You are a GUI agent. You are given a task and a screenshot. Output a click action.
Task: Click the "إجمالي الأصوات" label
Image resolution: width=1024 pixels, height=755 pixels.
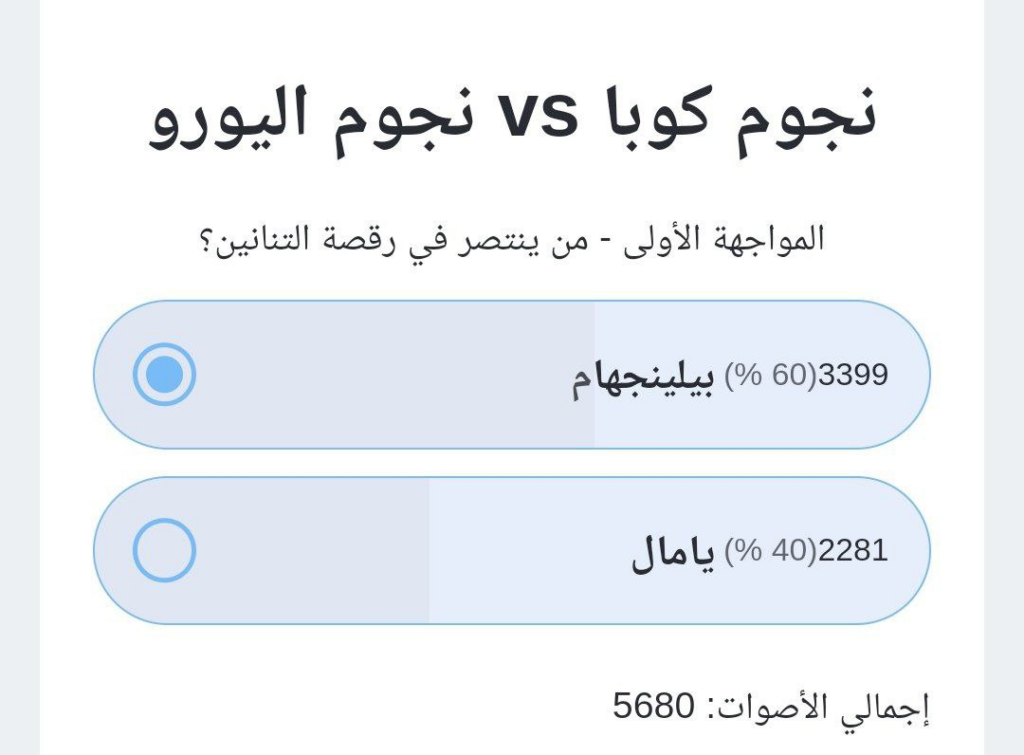tap(819, 707)
